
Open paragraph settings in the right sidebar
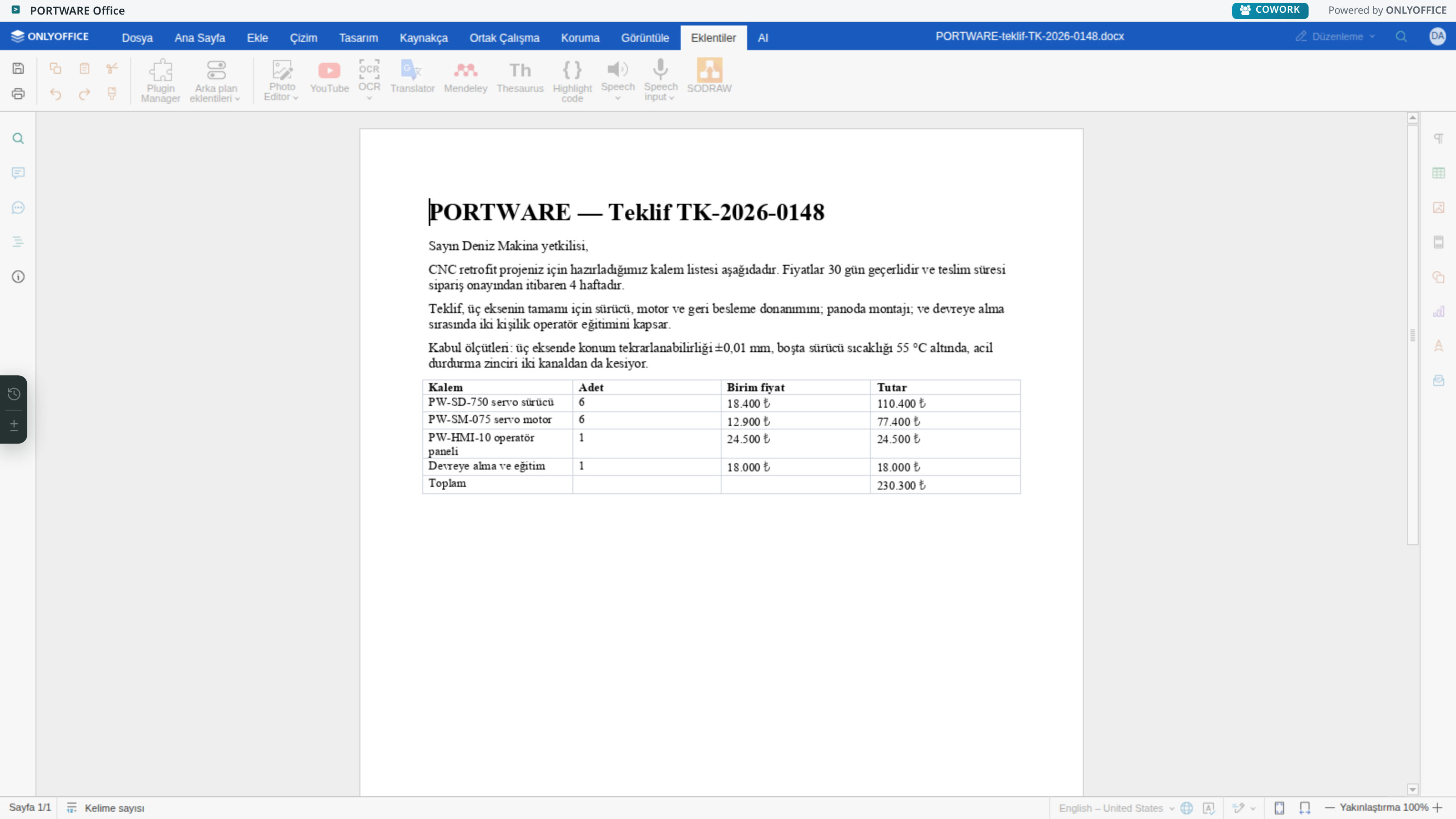(x=1438, y=138)
